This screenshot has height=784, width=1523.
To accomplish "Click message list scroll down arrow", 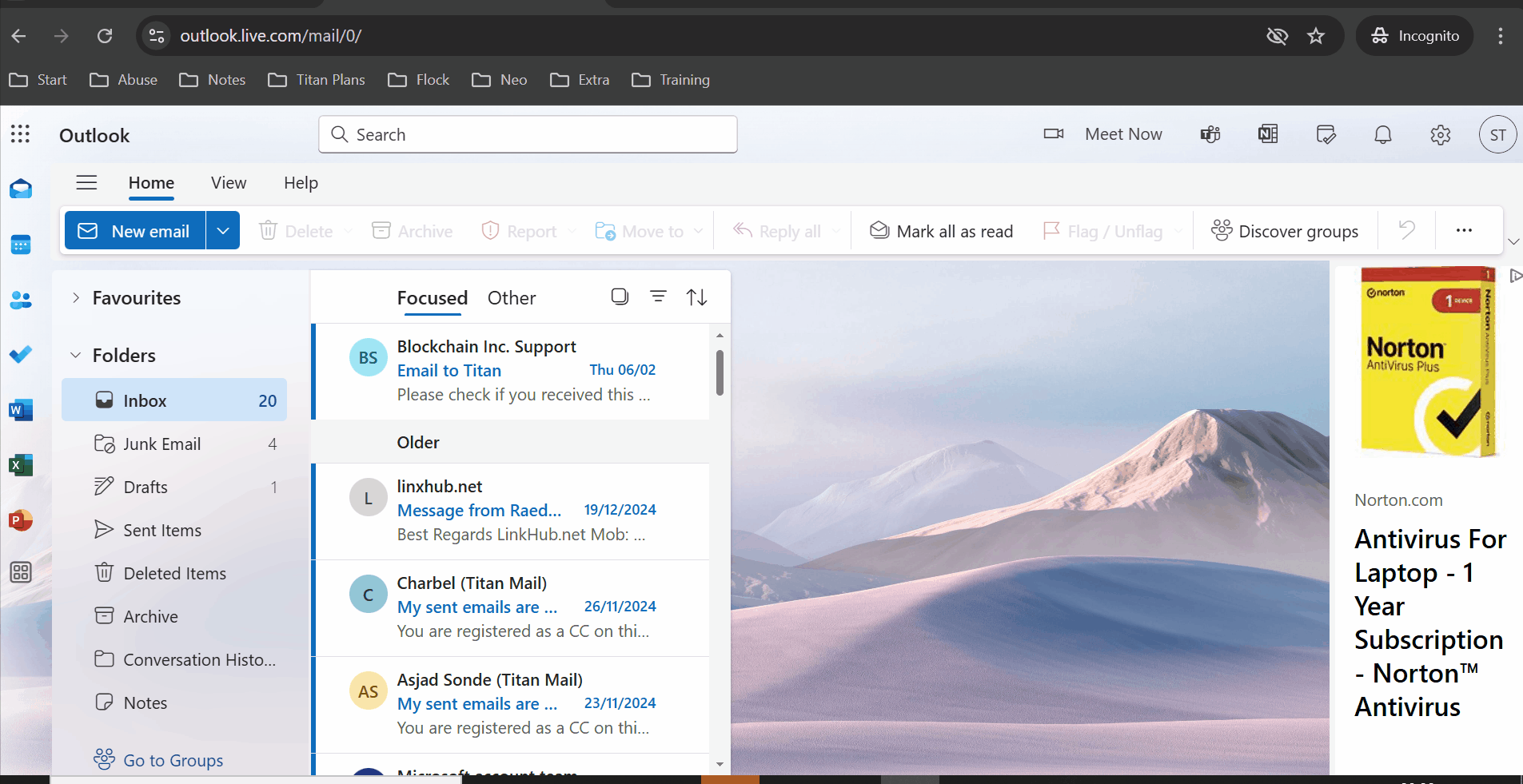I will tap(720, 764).
